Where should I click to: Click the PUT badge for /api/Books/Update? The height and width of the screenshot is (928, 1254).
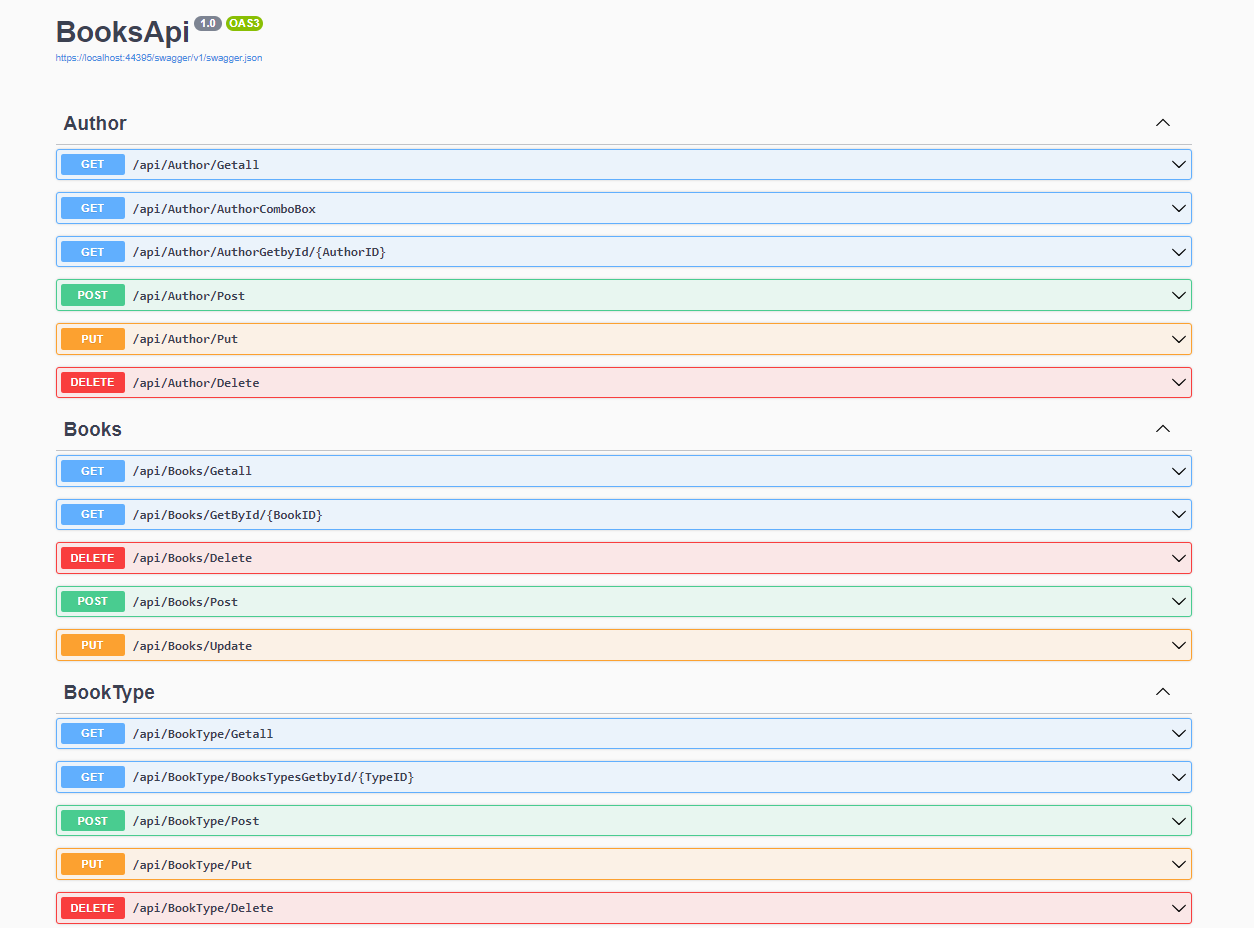(x=93, y=646)
